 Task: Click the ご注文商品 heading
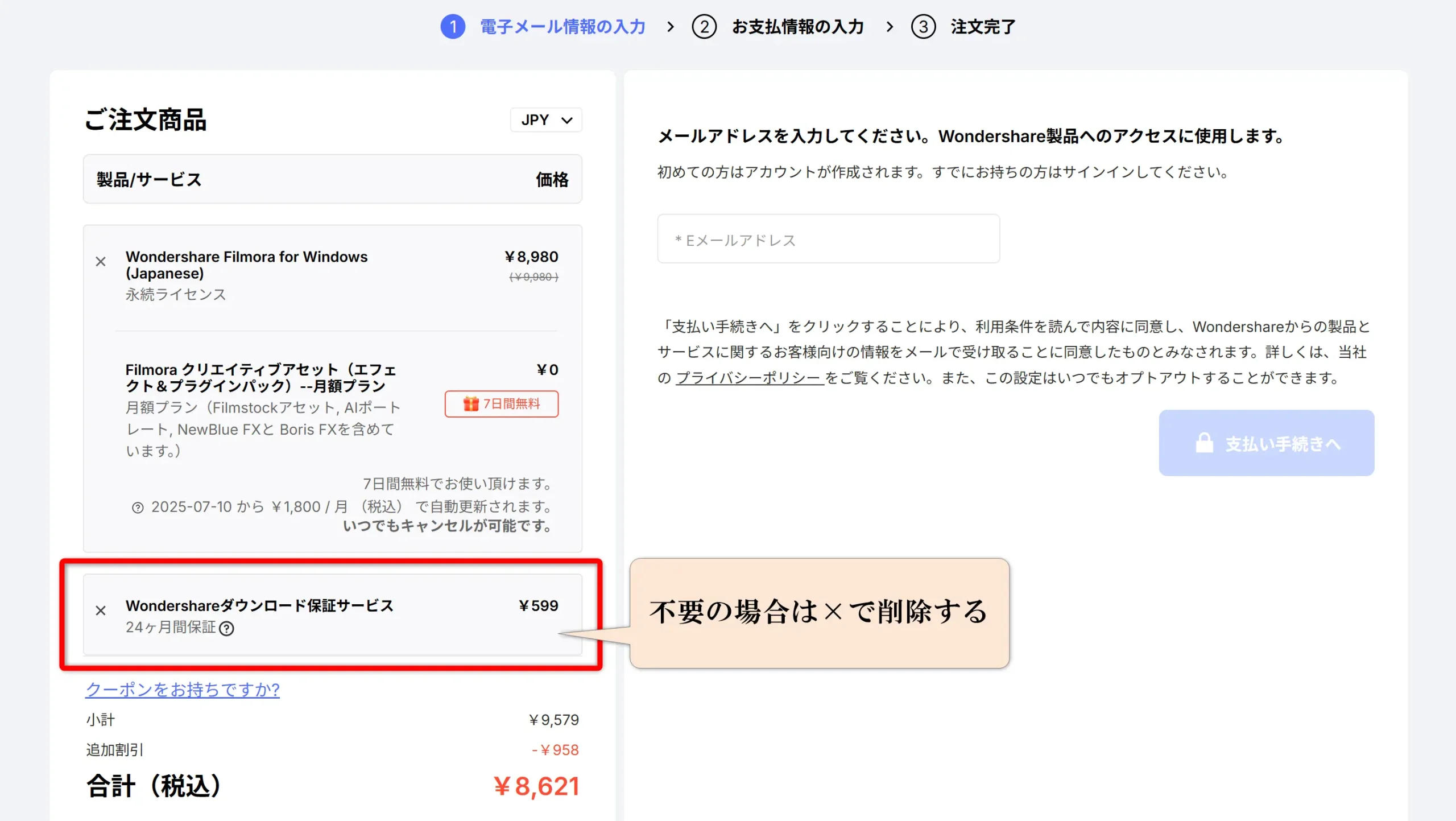click(146, 120)
